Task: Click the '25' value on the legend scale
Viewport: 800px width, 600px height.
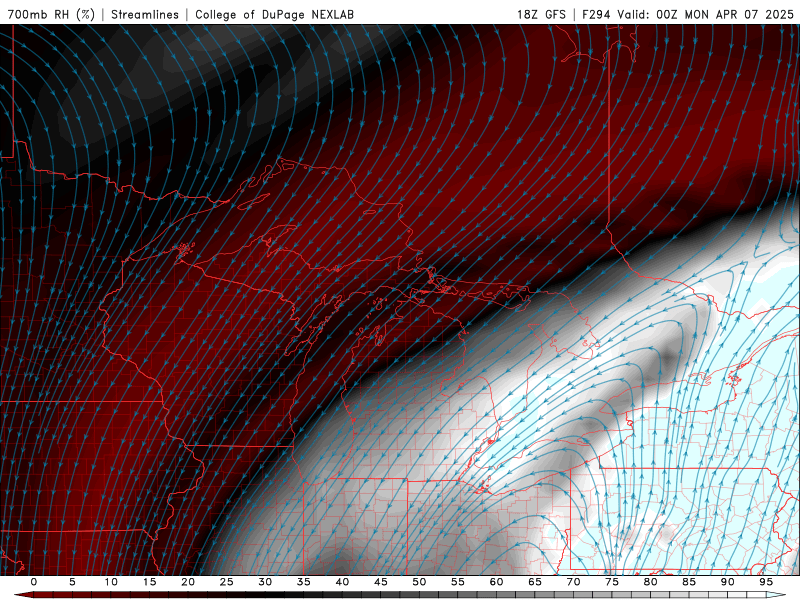Action: (x=227, y=582)
